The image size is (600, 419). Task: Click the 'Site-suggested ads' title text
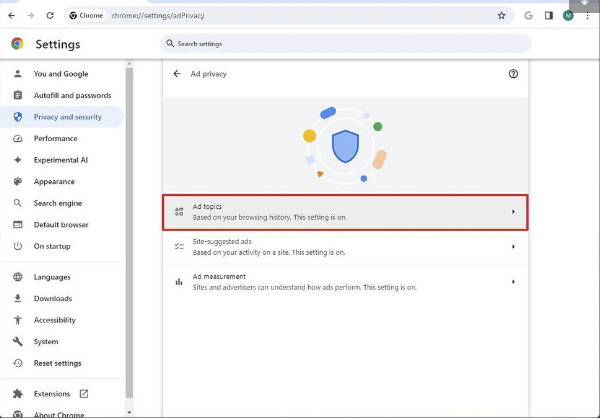click(222, 241)
